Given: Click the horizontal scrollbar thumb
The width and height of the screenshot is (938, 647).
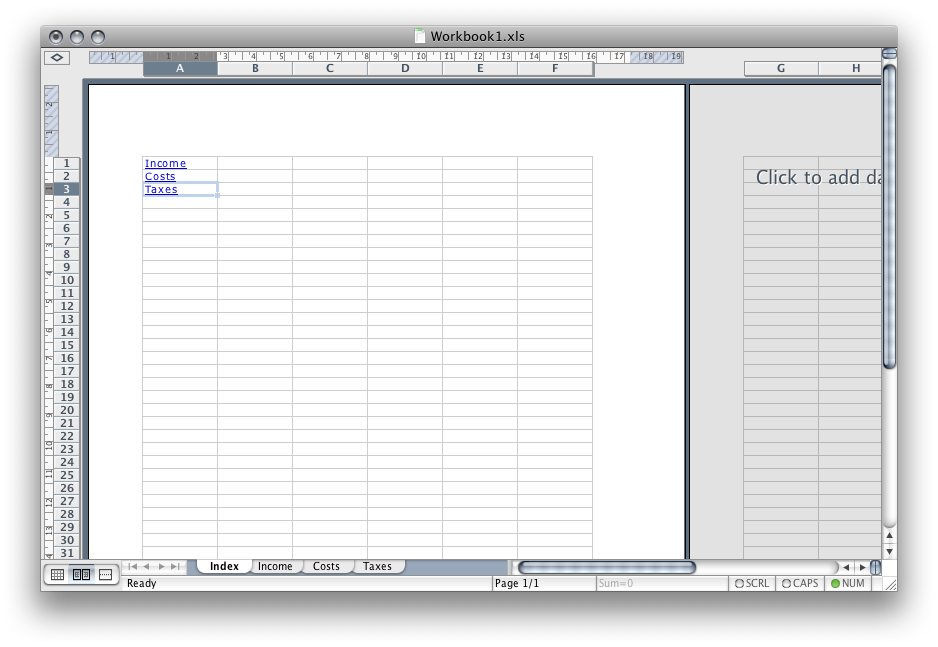Looking at the screenshot, I should [x=607, y=567].
